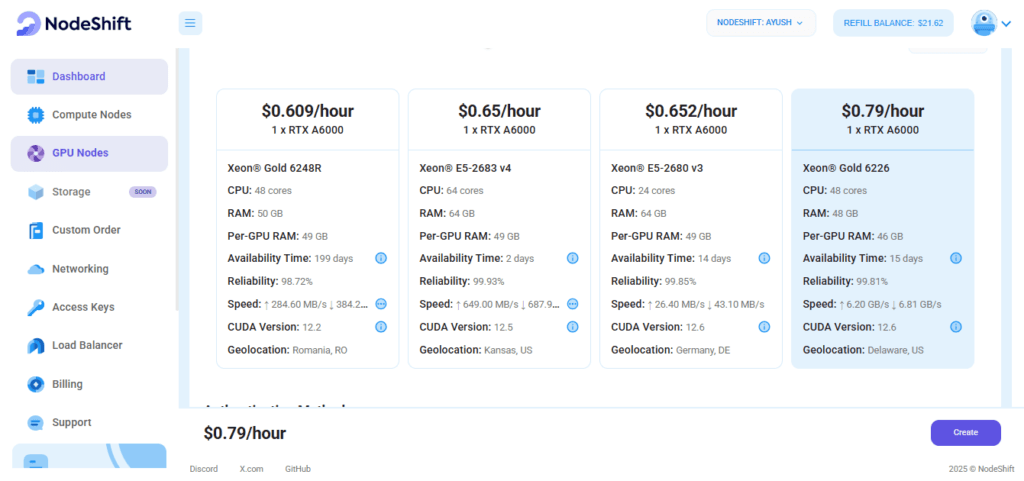Click the NodeShift logo icon
Screen dimensions: 1024x481
pyautogui.click(x=28, y=23)
